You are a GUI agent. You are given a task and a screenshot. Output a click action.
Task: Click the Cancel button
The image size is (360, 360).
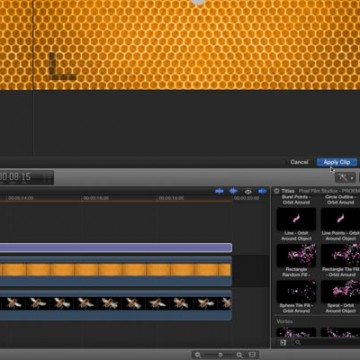coord(299,162)
